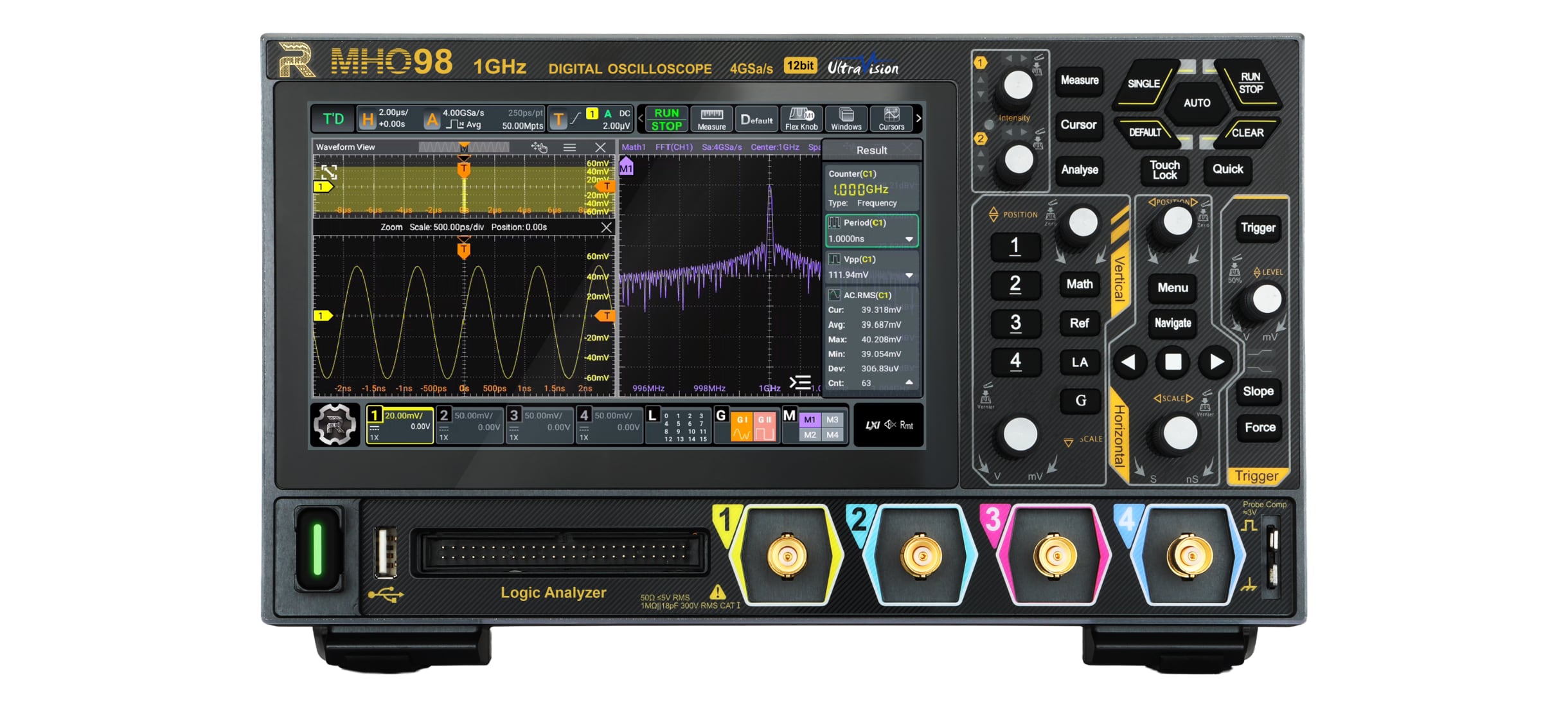Push the Navigate key

coord(1173,323)
